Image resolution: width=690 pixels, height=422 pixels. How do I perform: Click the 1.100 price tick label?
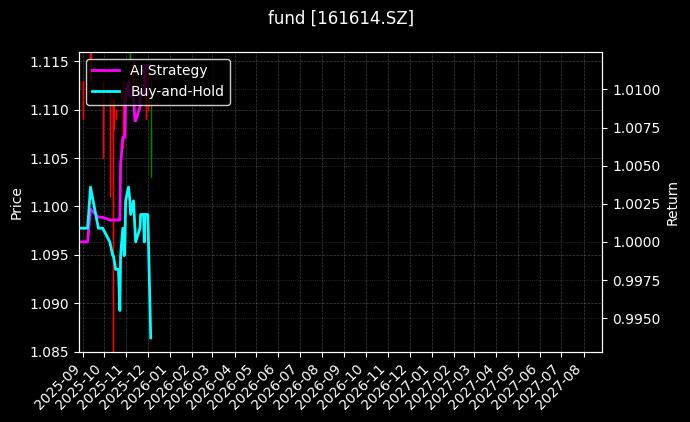tap(49, 207)
